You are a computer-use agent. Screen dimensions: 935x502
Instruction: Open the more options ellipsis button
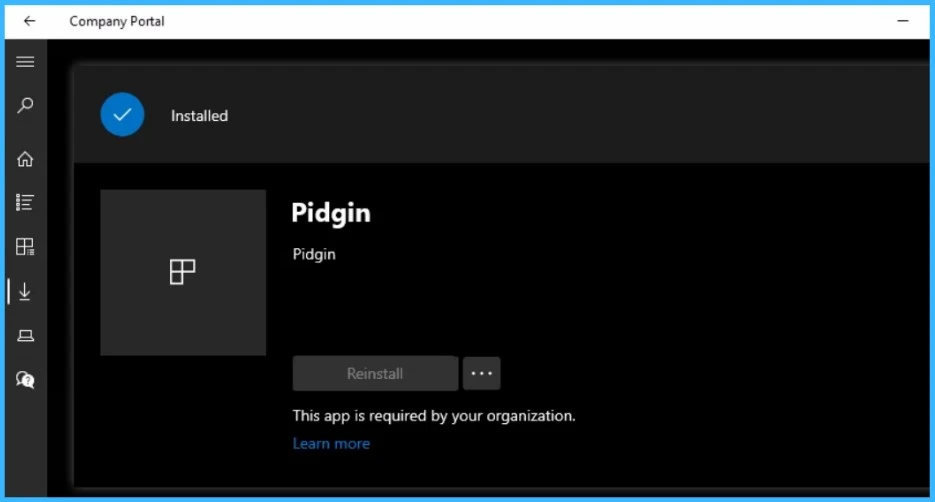pos(481,374)
